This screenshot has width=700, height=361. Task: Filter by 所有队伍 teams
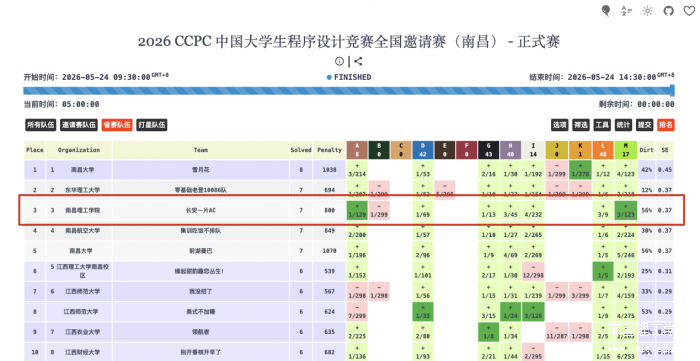pyautogui.click(x=41, y=125)
